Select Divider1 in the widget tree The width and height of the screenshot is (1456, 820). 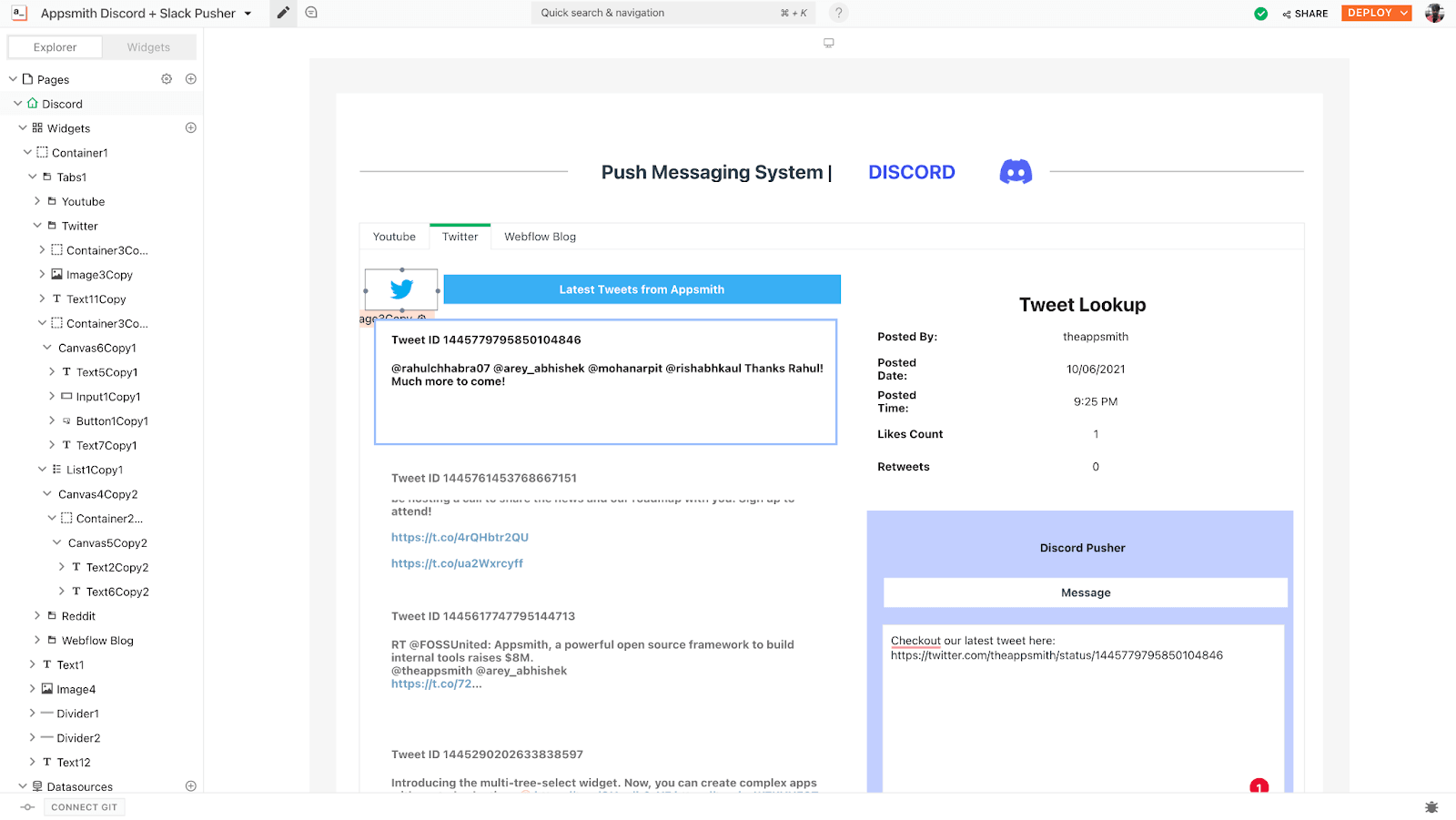click(77, 714)
